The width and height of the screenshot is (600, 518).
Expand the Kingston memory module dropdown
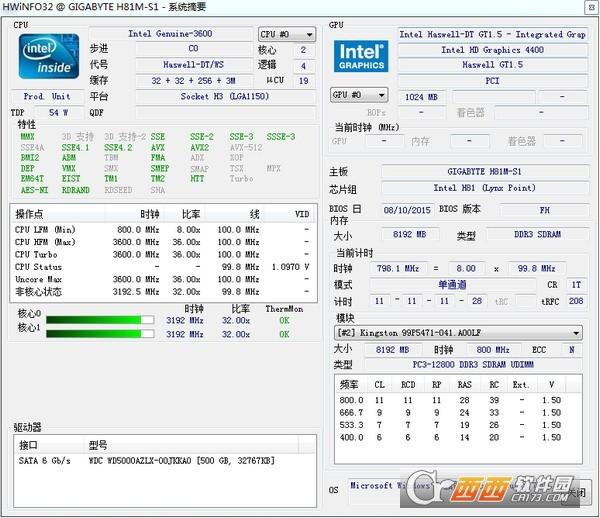(x=458, y=333)
